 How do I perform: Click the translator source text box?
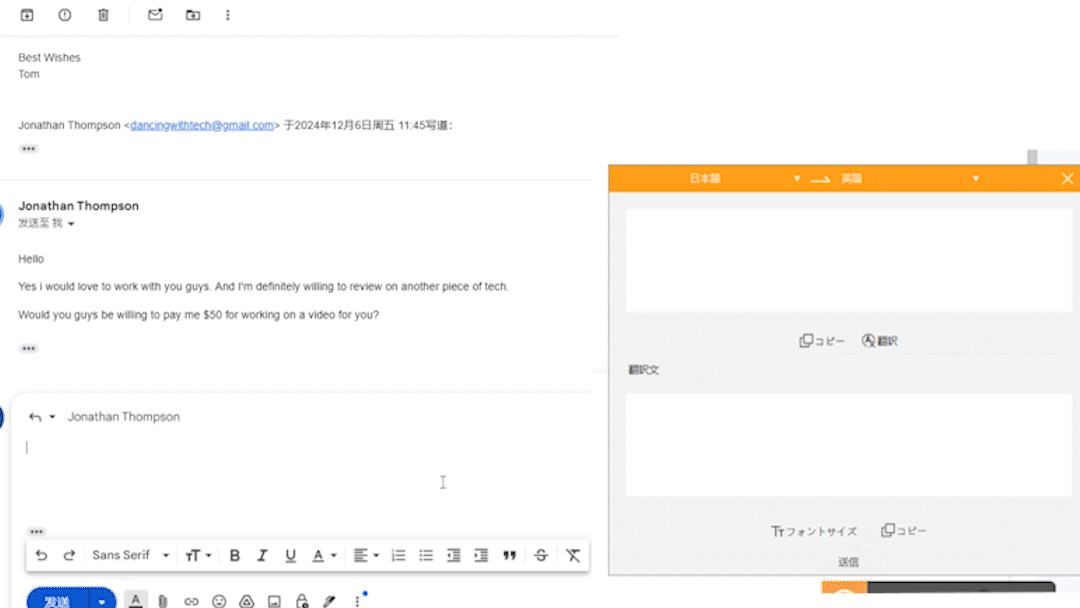(848, 260)
